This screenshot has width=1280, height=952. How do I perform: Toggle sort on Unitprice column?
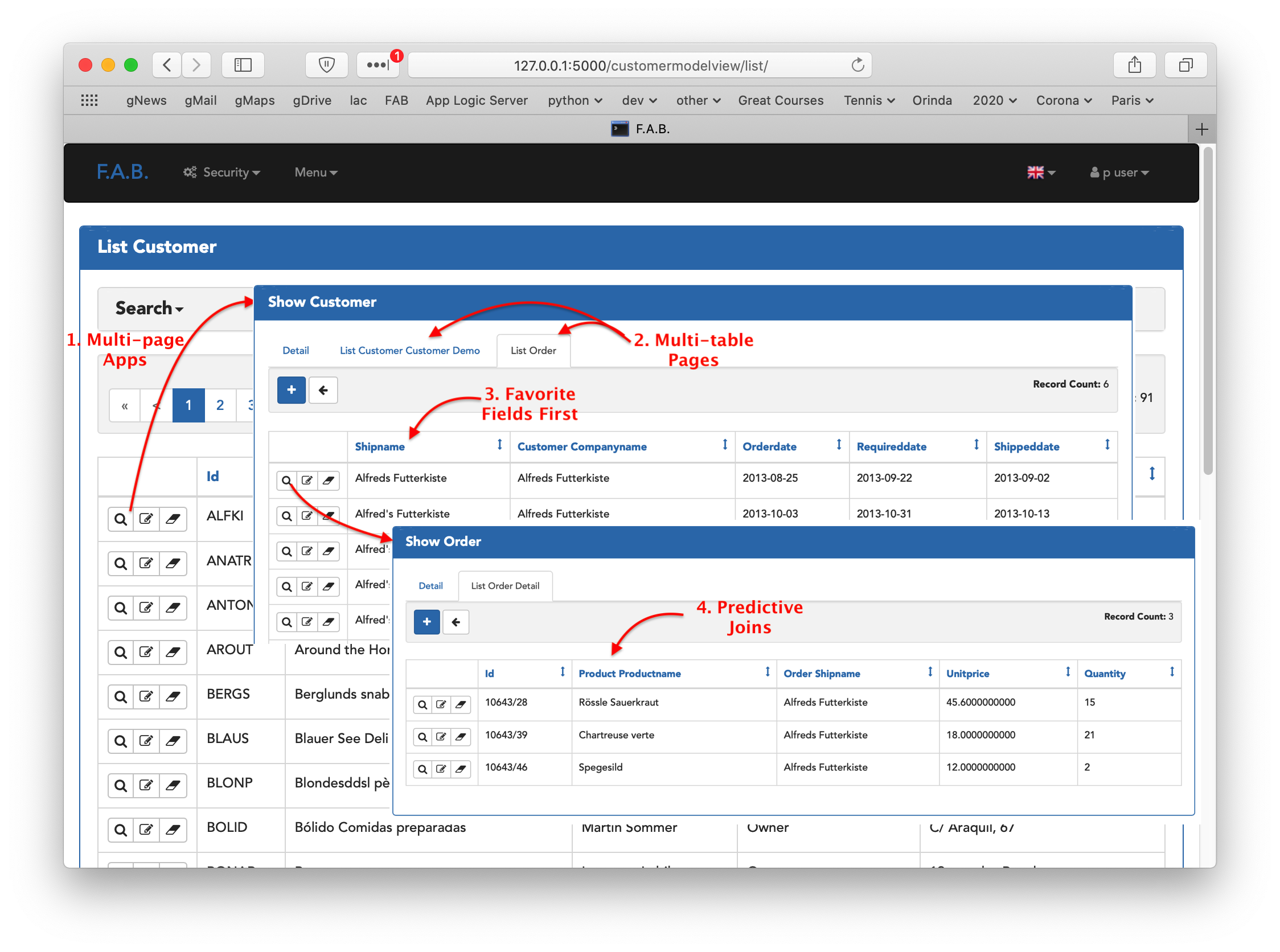pos(1068,672)
